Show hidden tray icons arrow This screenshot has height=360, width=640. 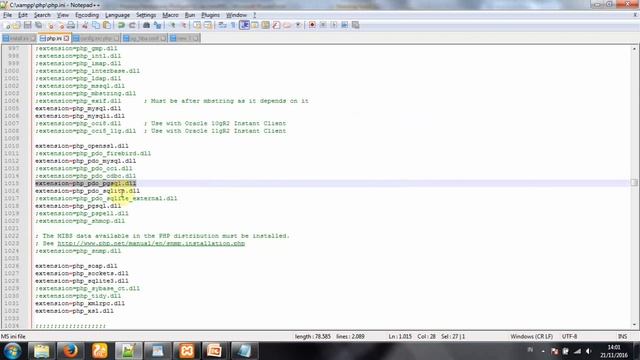(x=543, y=351)
